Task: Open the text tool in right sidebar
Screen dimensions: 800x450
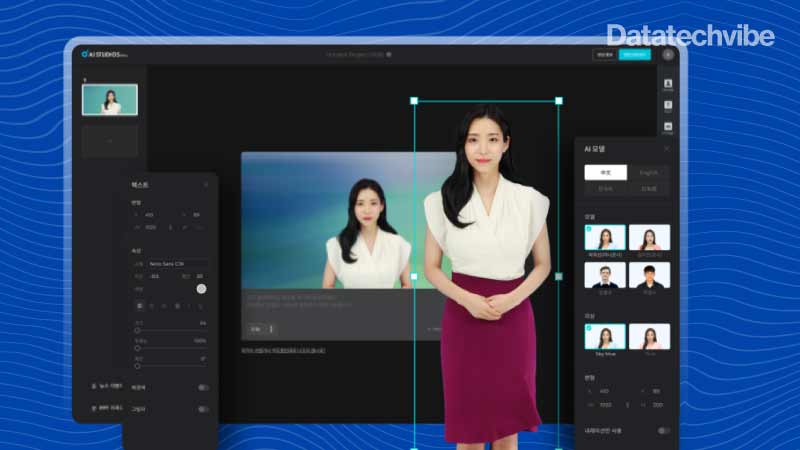Action: [668, 106]
